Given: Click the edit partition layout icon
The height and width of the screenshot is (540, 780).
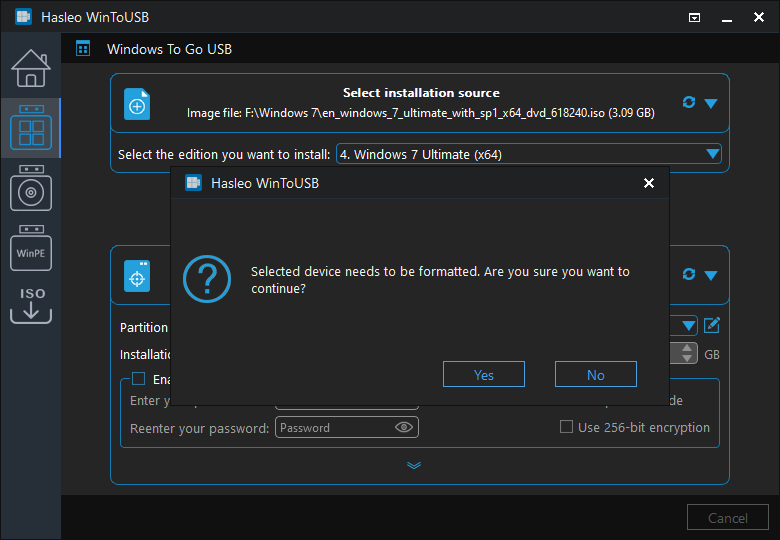Looking at the screenshot, I should tap(712, 325).
